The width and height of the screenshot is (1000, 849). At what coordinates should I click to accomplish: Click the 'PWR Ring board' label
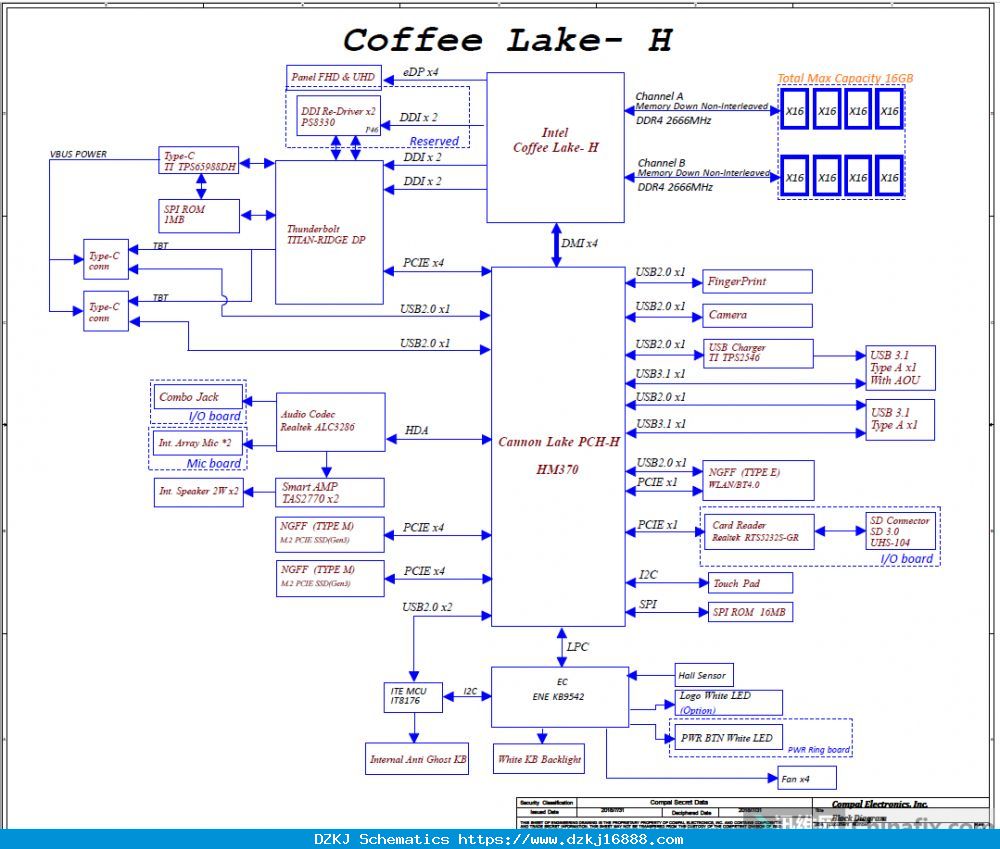(818, 749)
